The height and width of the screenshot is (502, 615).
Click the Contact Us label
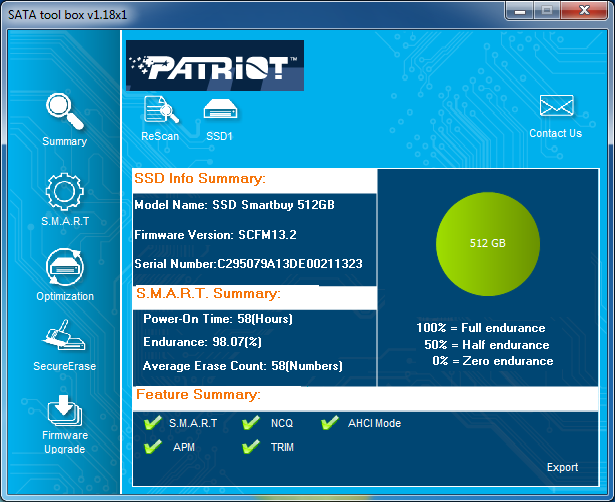(555, 133)
